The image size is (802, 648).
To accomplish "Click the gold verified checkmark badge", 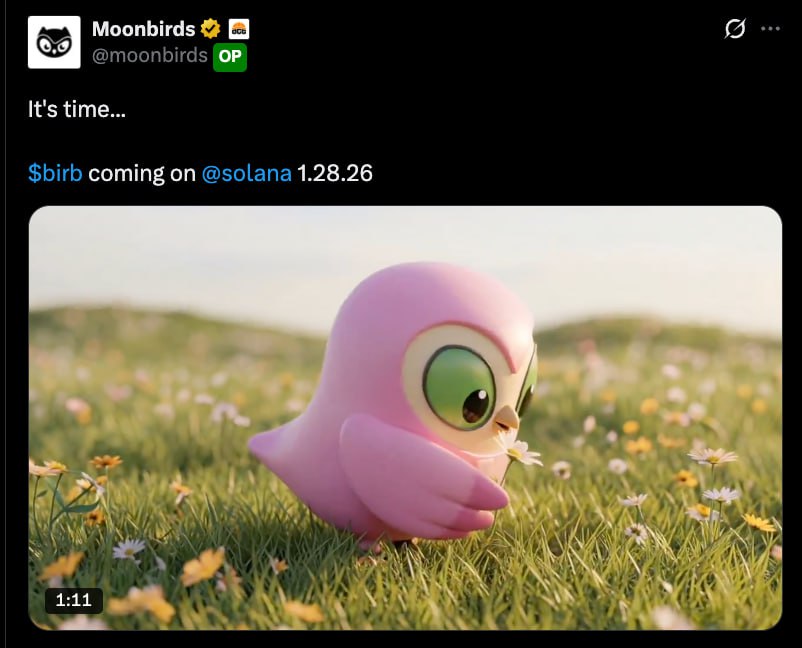I will (x=210, y=29).
